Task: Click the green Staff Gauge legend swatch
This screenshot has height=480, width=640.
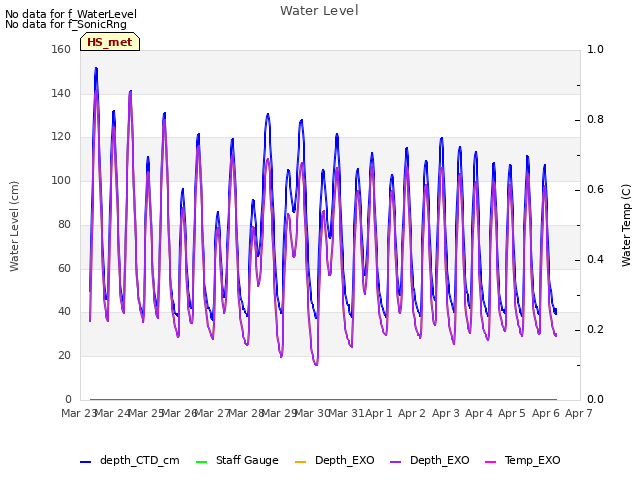Action: click(201, 462)
